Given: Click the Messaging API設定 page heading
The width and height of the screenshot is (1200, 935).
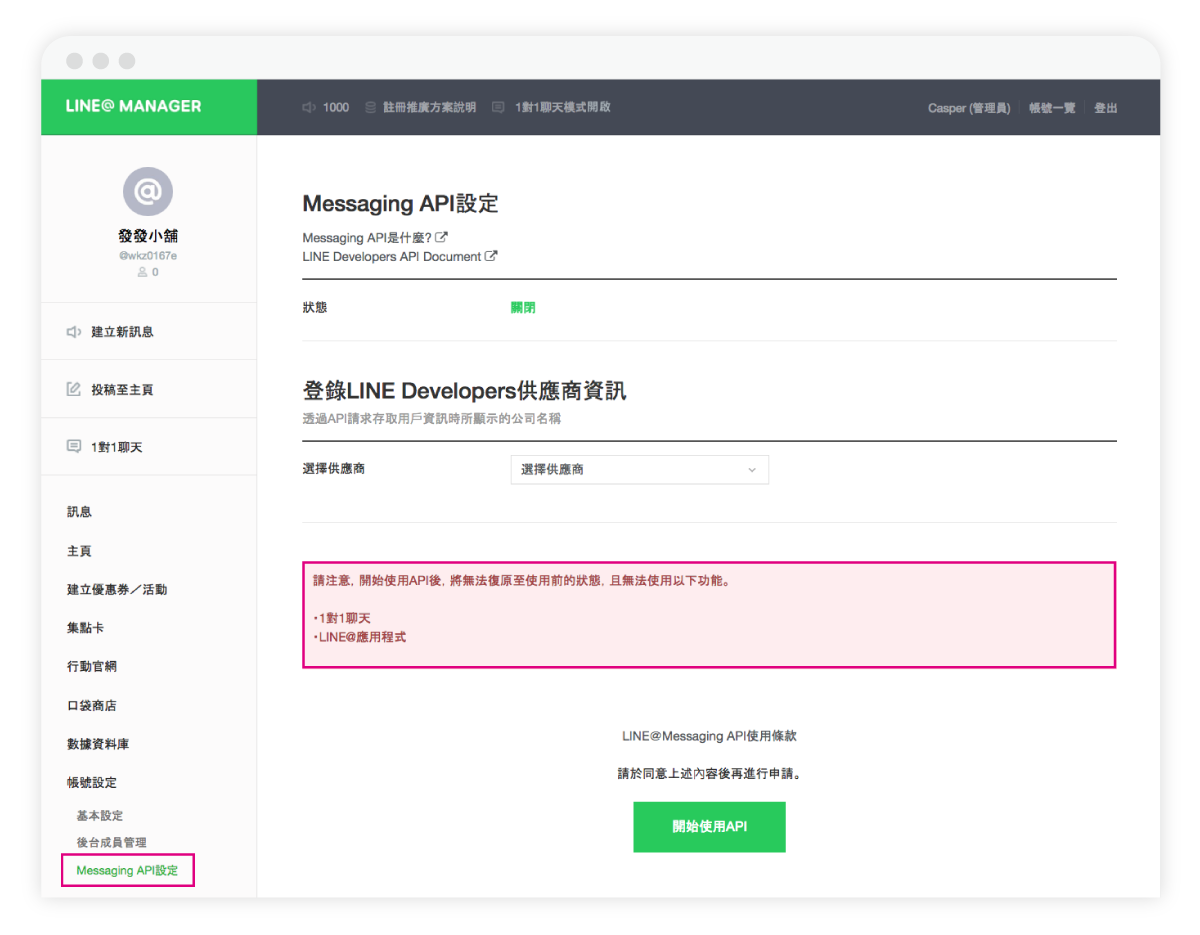Looking at the screenshot, I should pyautogui.click(x=400, y=204).
